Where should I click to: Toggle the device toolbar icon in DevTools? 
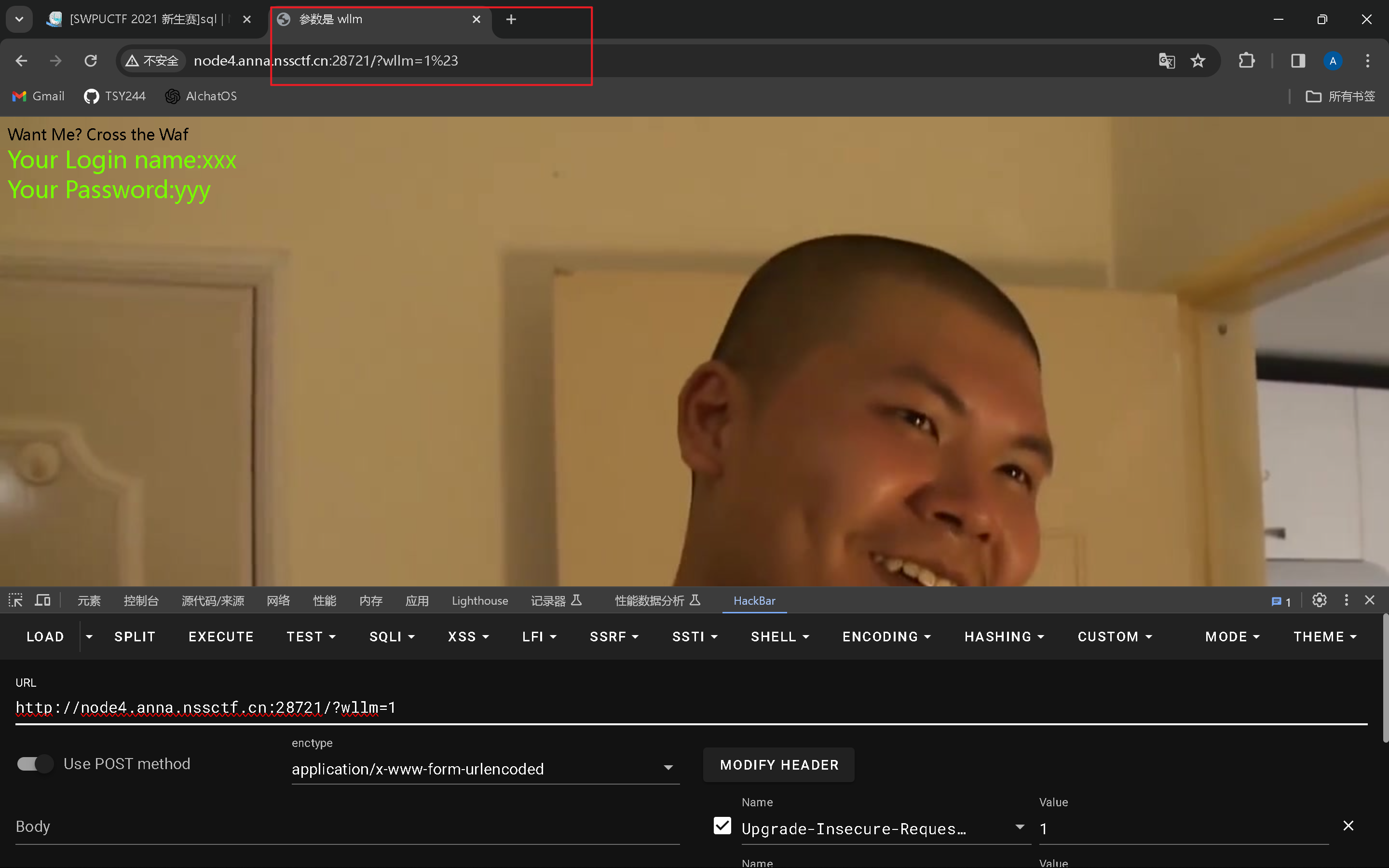42,600
